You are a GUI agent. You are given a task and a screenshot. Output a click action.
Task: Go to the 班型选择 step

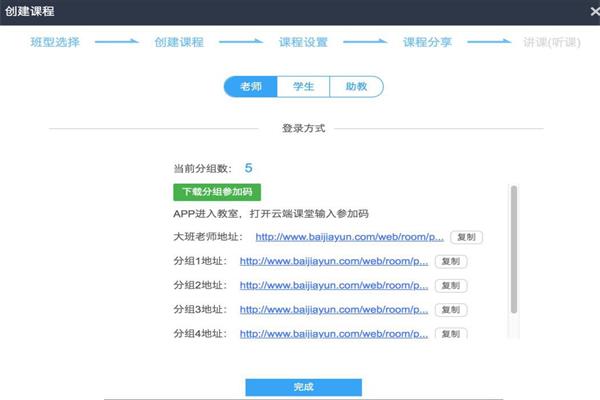pyautogui.click(x=55, y=43)
